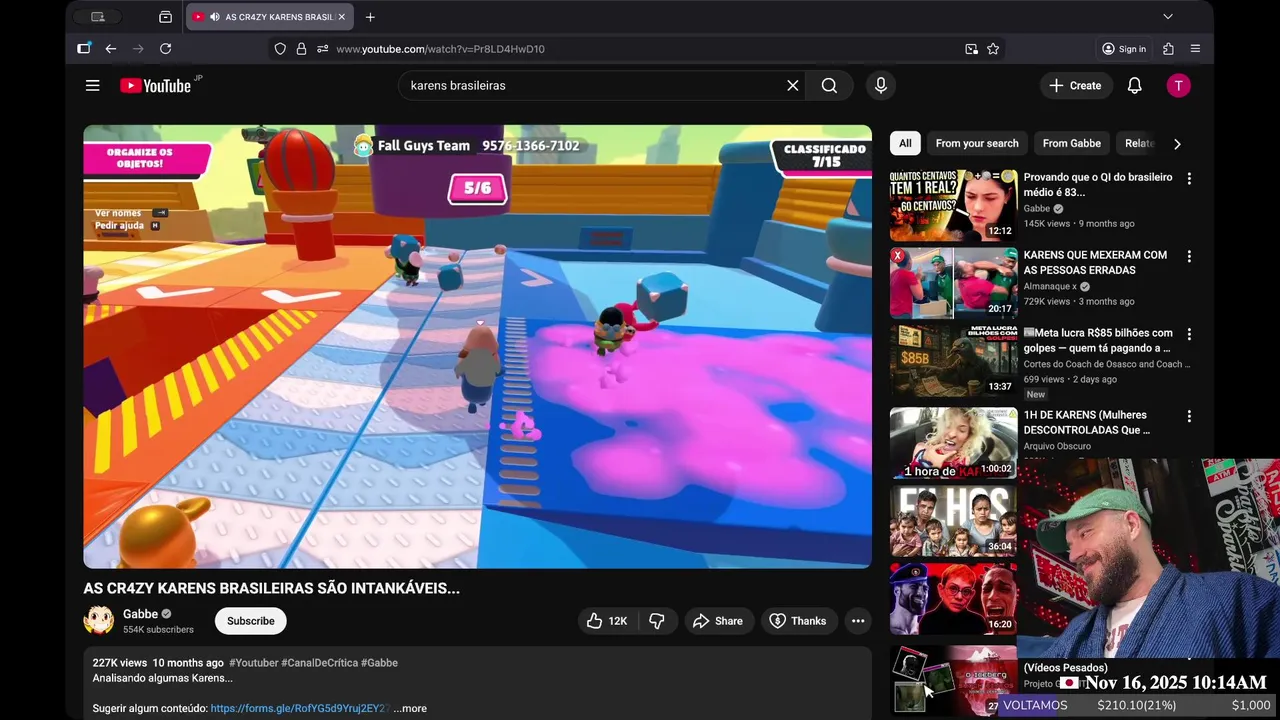Open the forms.gle suggestion link
This screenshot has width=1280, height=720.
pos(300,708)
